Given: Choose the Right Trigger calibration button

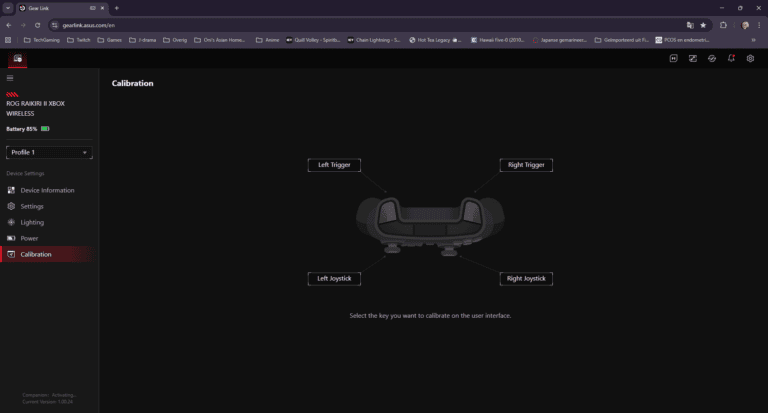Looking at the screenshot, I should coord(526,164).
